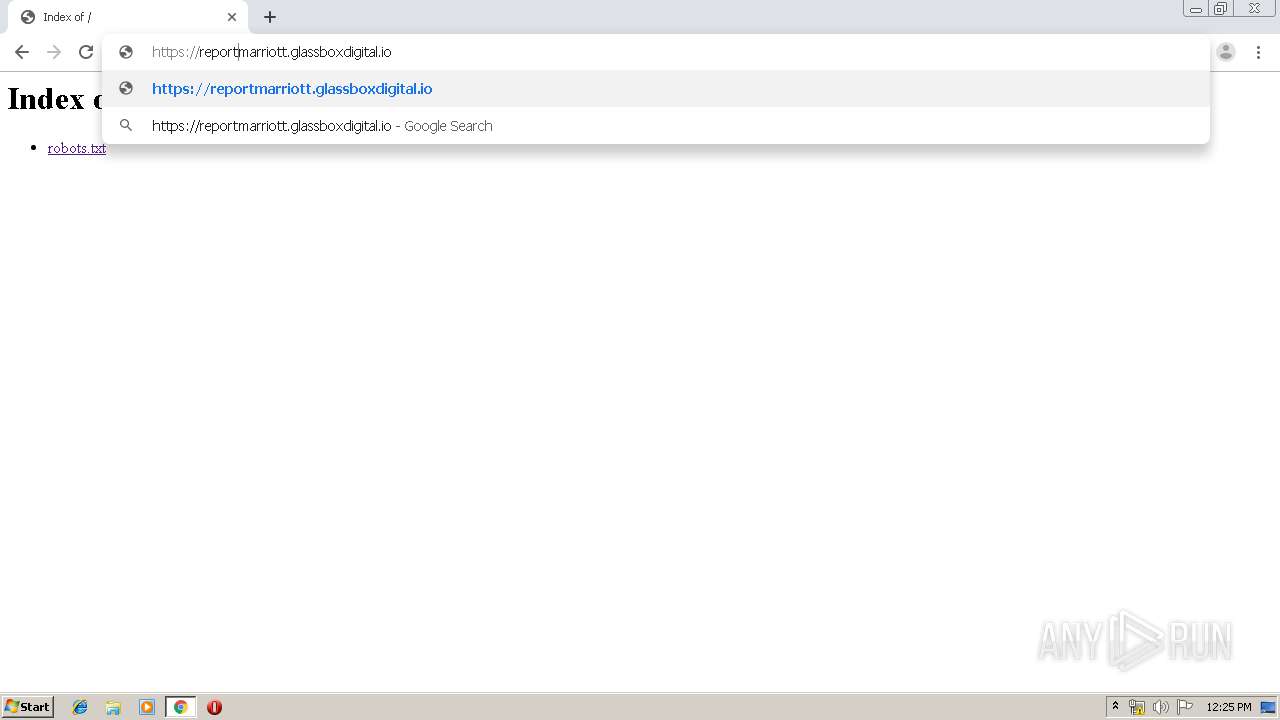Click the magnifier icon of the search suggestion
Screen dimensions: 1280x720
[x=126, y=125]
